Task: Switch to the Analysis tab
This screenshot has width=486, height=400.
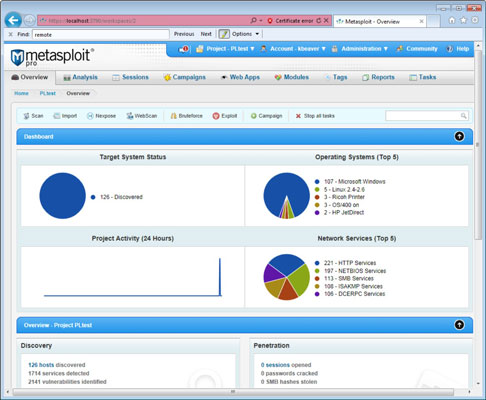Action: pyautogui.click(x=80, y=77)
